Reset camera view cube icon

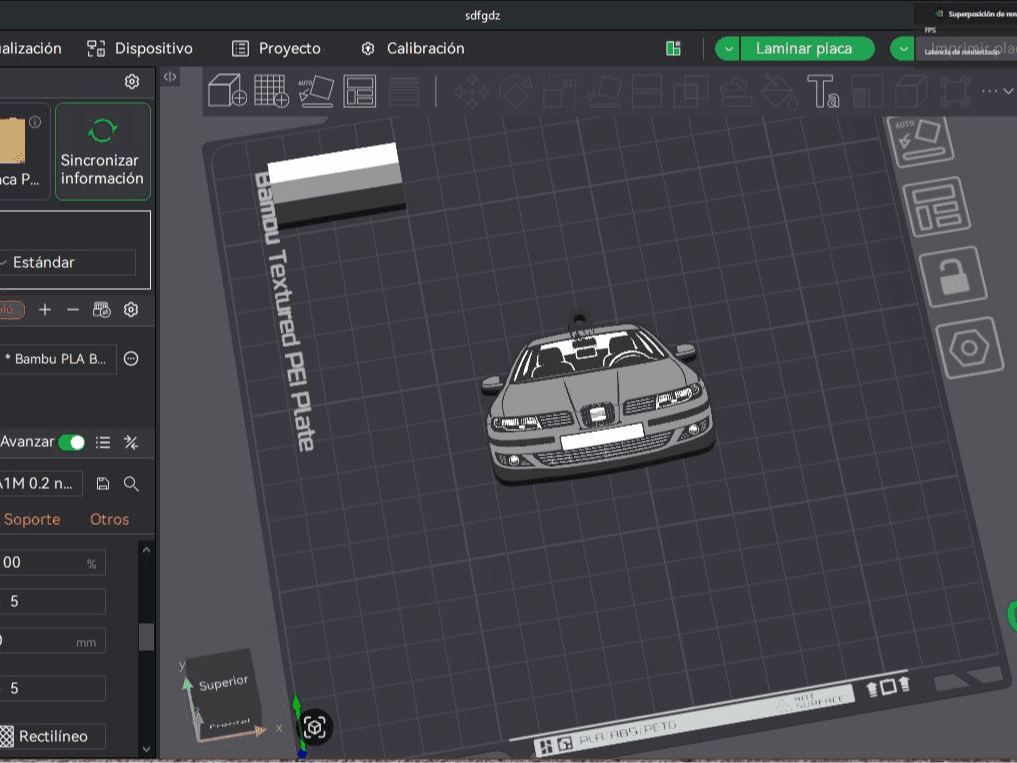315,727
